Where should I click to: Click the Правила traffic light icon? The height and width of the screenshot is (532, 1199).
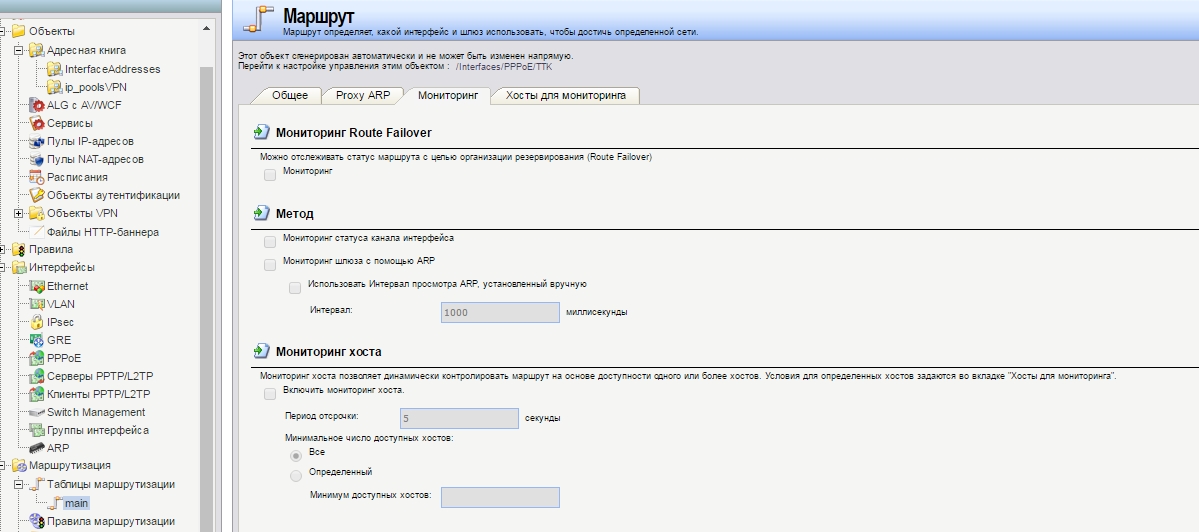click(18, 249)
